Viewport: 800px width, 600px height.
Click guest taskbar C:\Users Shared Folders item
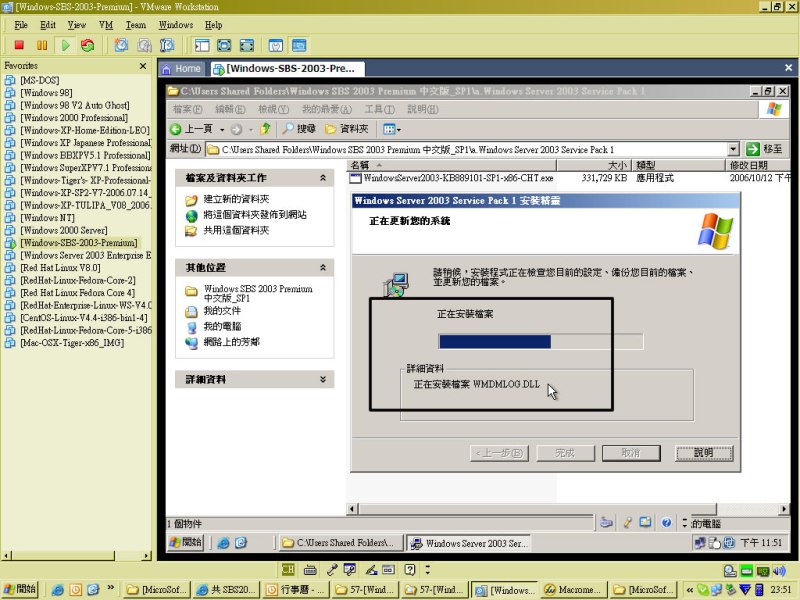coord(341,543)
